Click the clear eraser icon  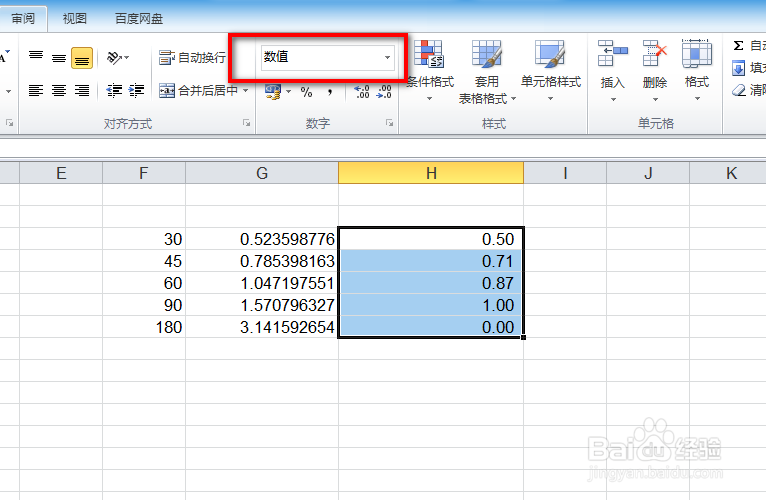tap(738, 90)
